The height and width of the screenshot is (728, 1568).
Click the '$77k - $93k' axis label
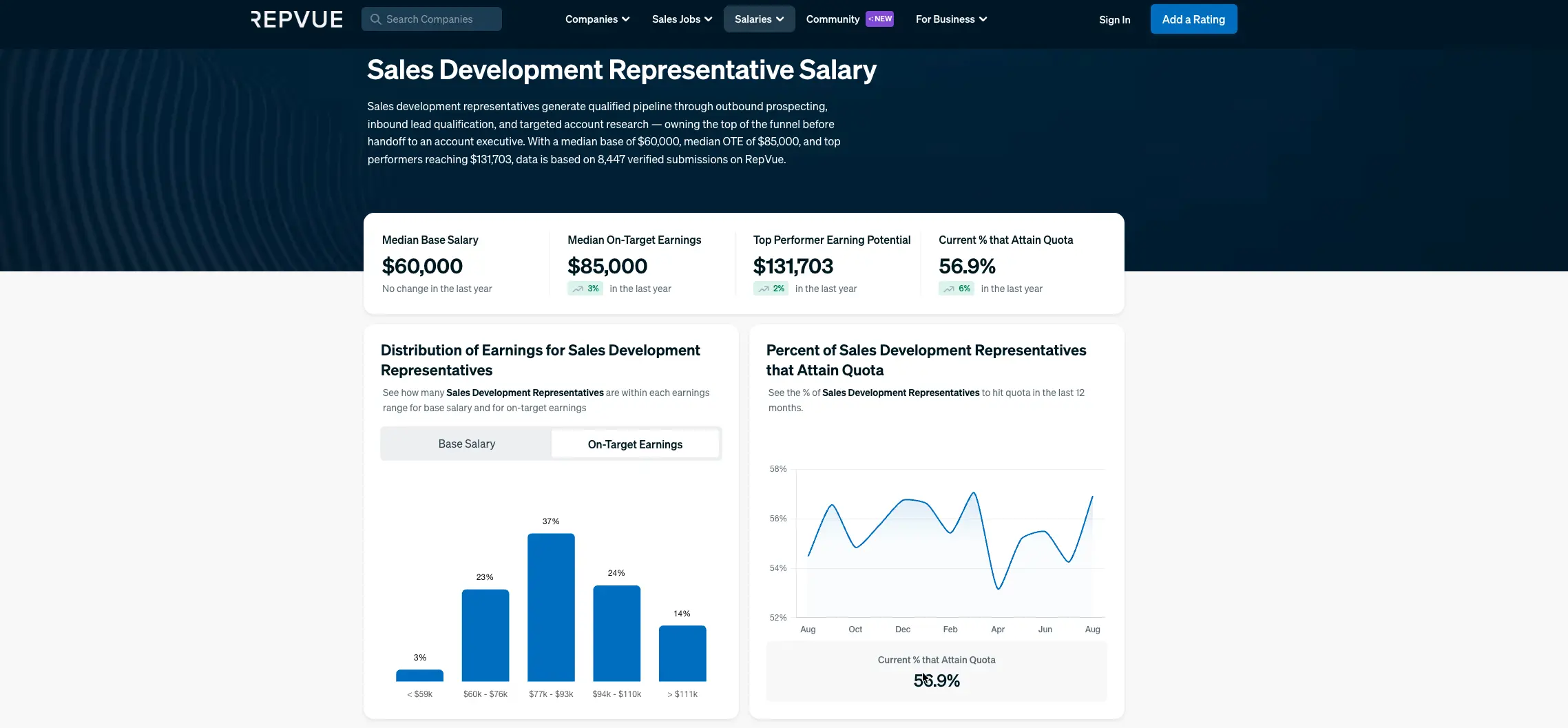click(x=551, y=694)
